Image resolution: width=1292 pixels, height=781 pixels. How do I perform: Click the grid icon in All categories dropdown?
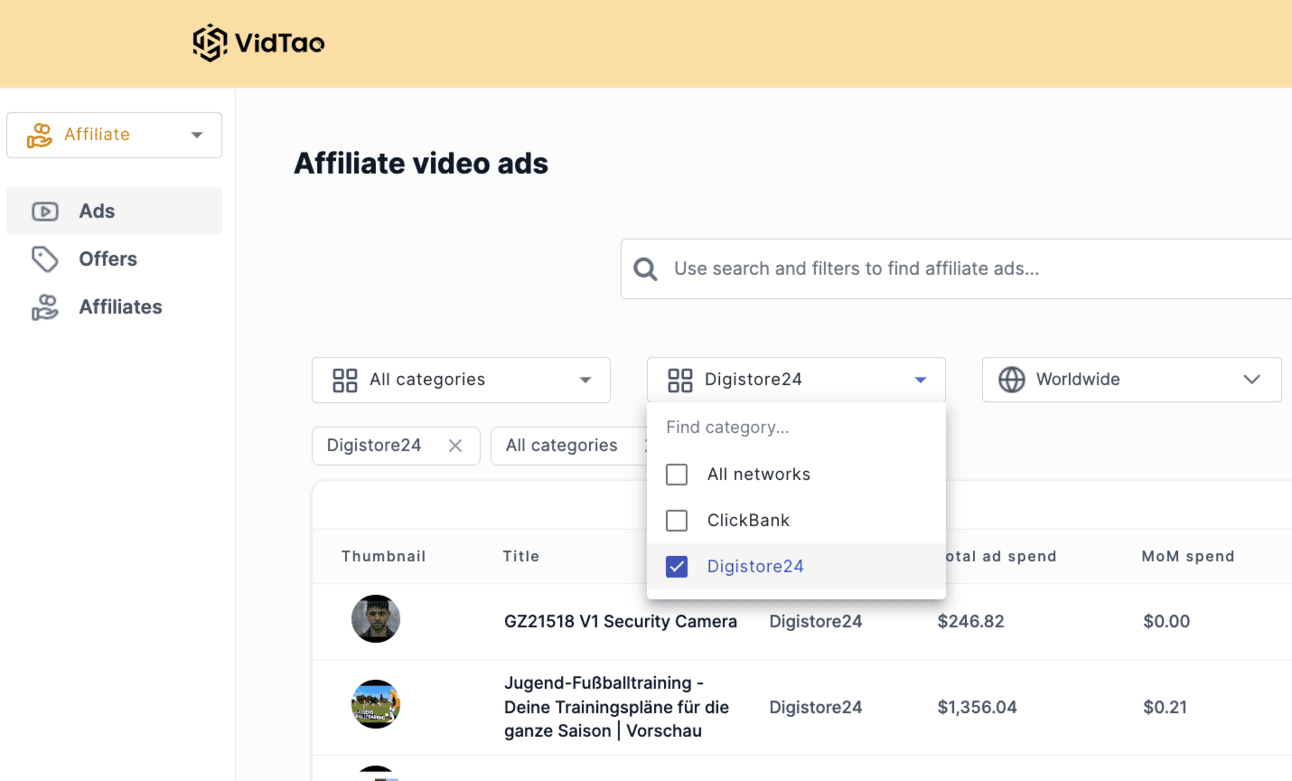345,380
